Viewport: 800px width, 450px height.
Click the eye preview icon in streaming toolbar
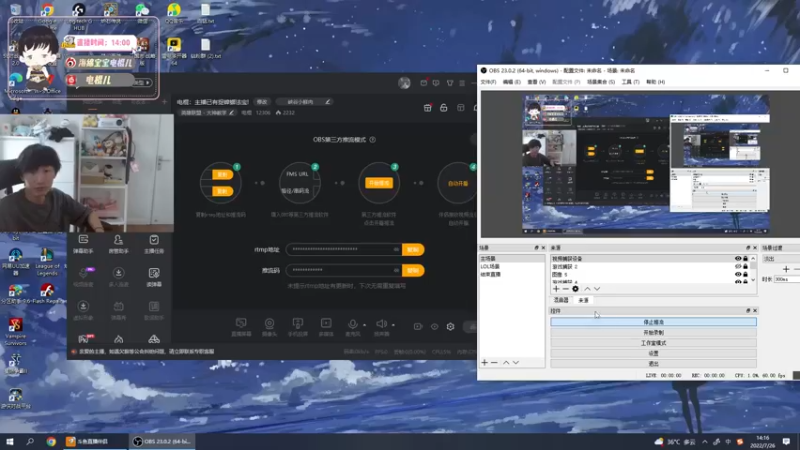(434, 327)
